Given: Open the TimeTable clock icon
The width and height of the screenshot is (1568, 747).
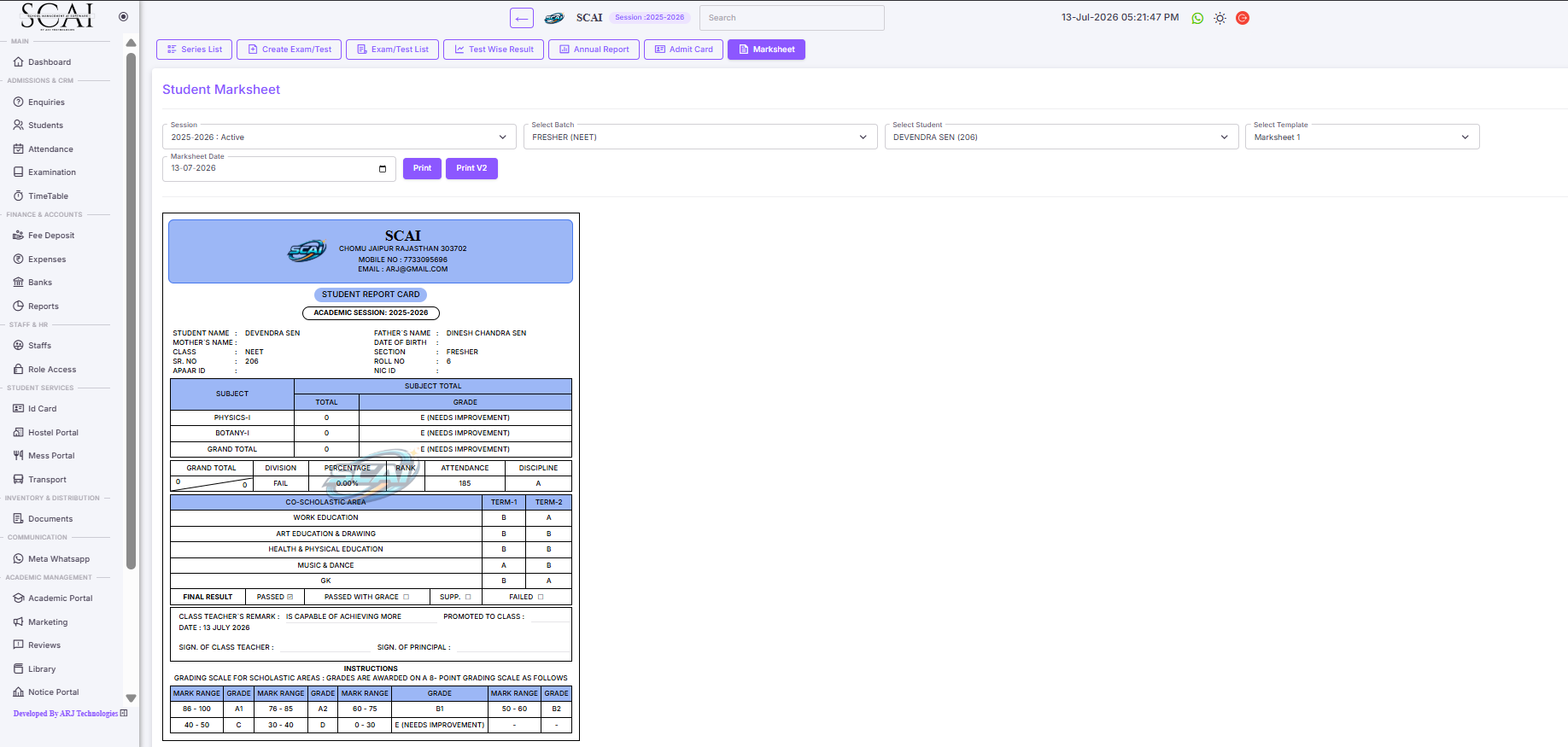Looking at the screenshot, I should [19, 196].
